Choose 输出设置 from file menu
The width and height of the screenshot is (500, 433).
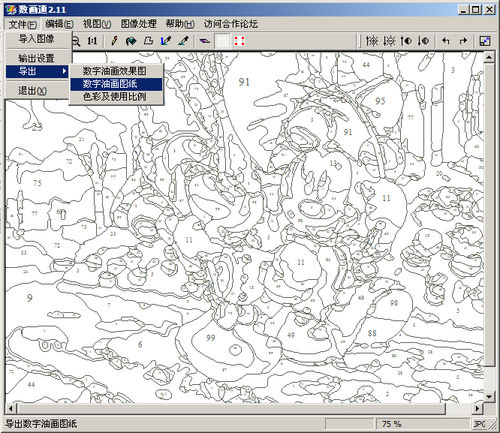coord(37,58)
